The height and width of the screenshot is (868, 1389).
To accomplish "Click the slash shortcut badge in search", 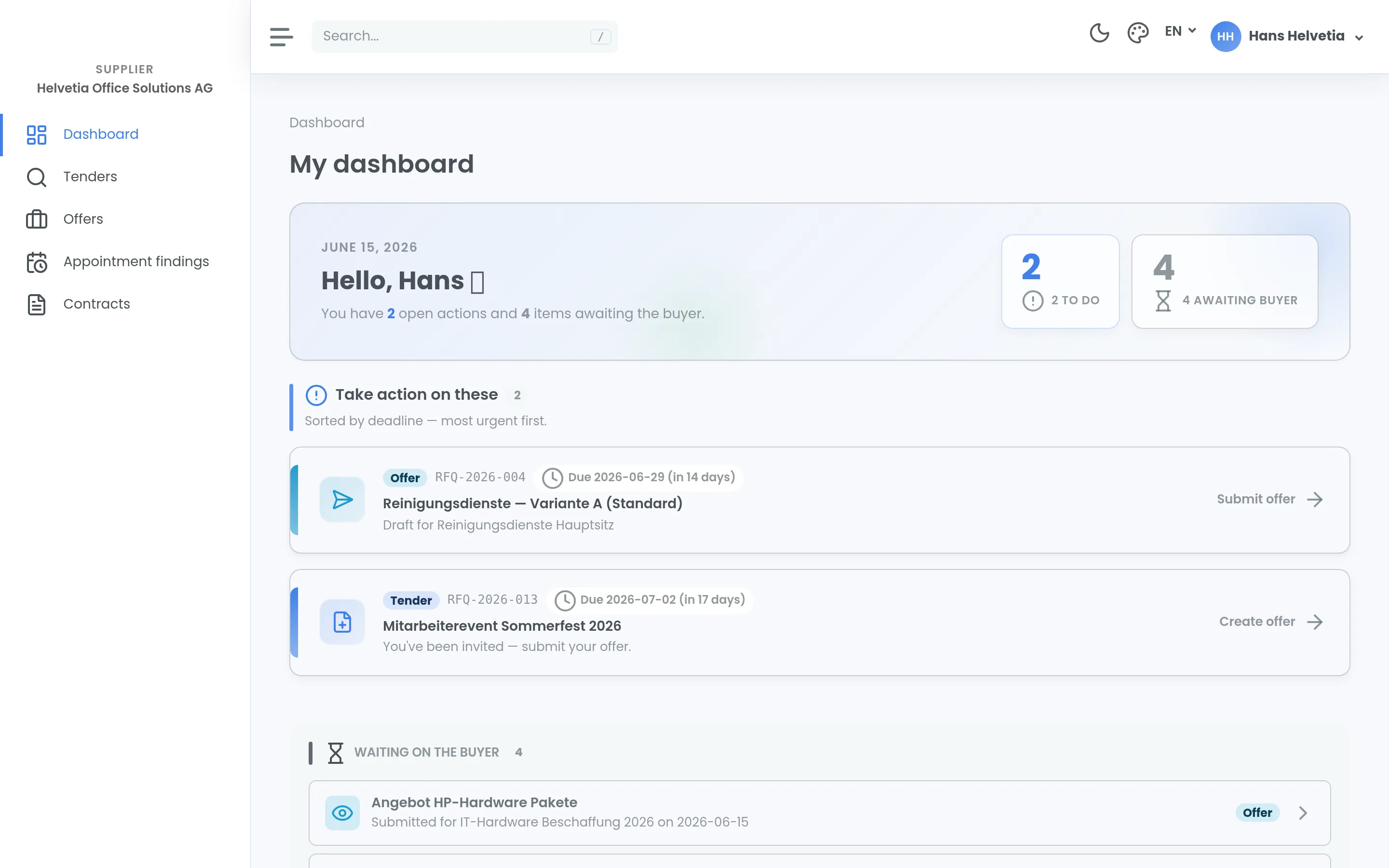I will [600, 37].
